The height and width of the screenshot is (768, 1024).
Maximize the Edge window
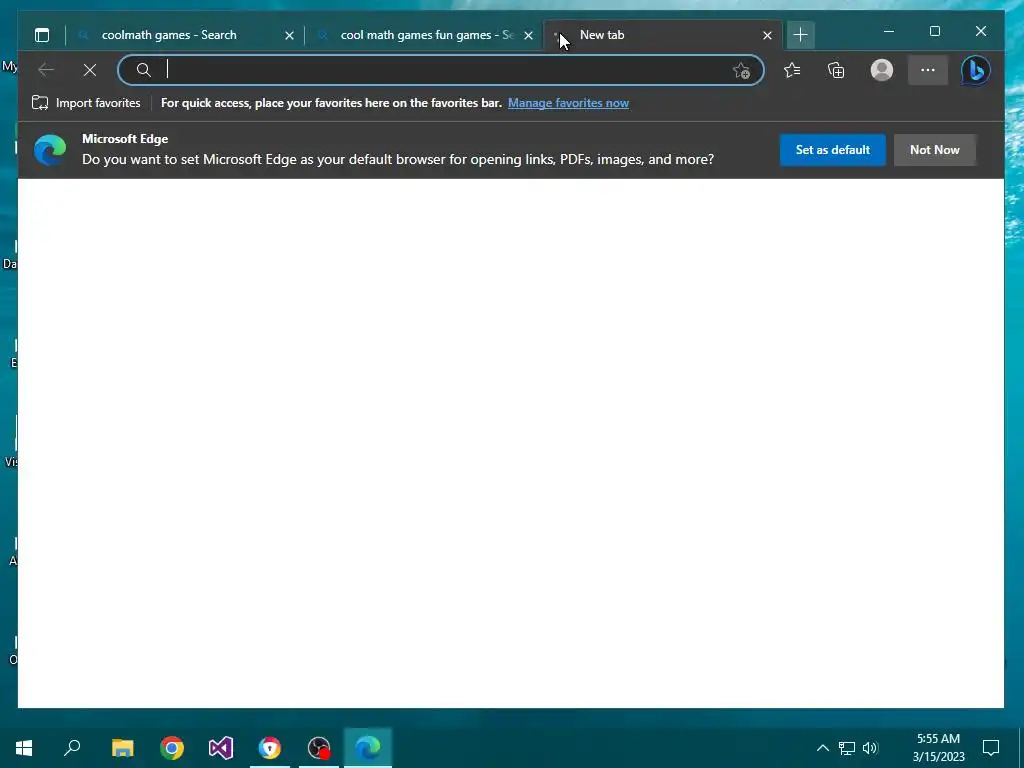click(x=935, y=31)
